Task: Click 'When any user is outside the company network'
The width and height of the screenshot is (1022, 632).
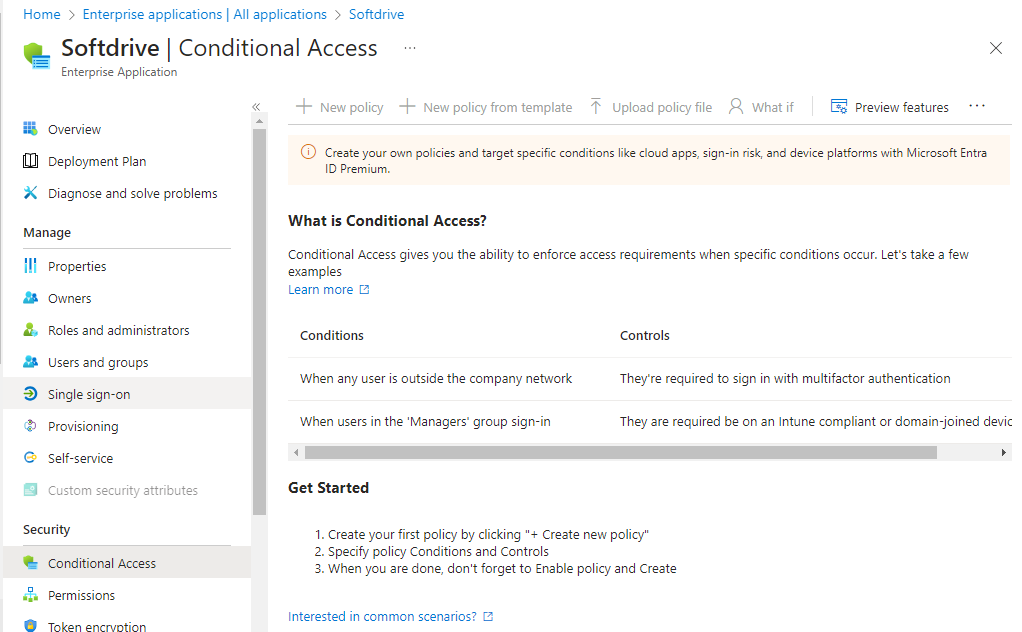Action: pyautogui.click(x=435, y=379)
